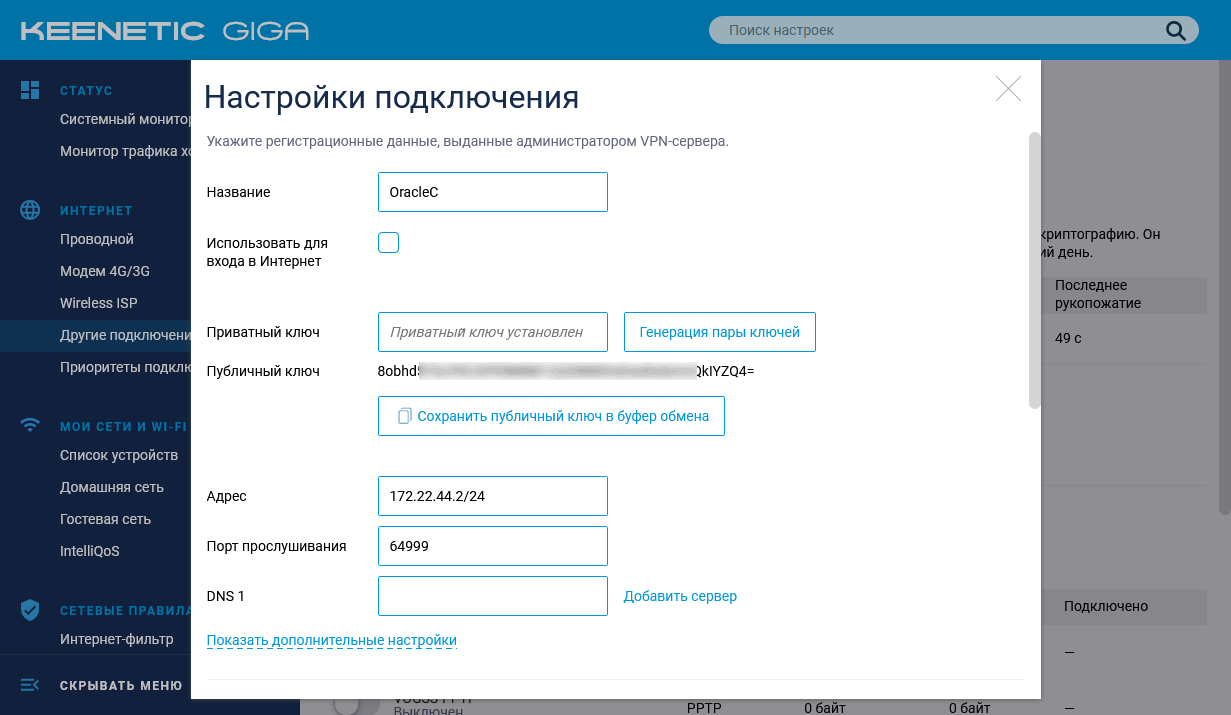
Task: Click the hide-menu icon near Скрывать меню
Action: click(x=29, y=685)
